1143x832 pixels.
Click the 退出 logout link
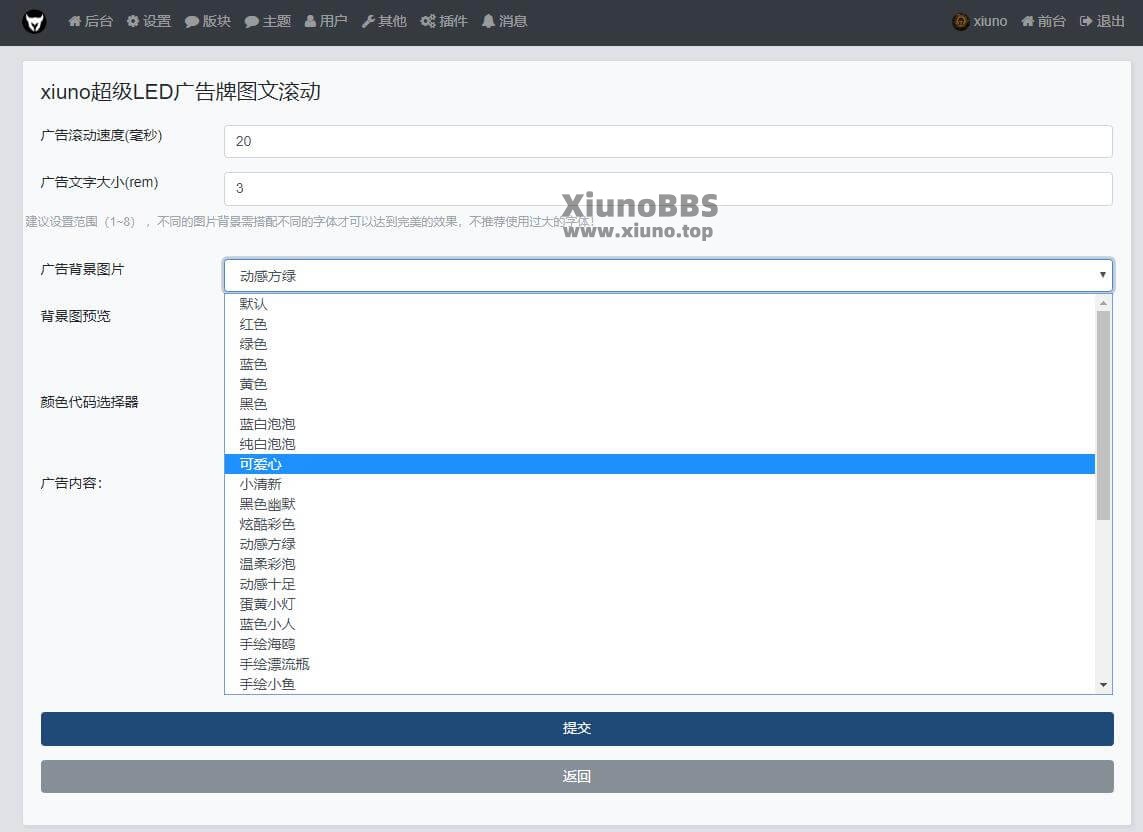[1102, 21]
